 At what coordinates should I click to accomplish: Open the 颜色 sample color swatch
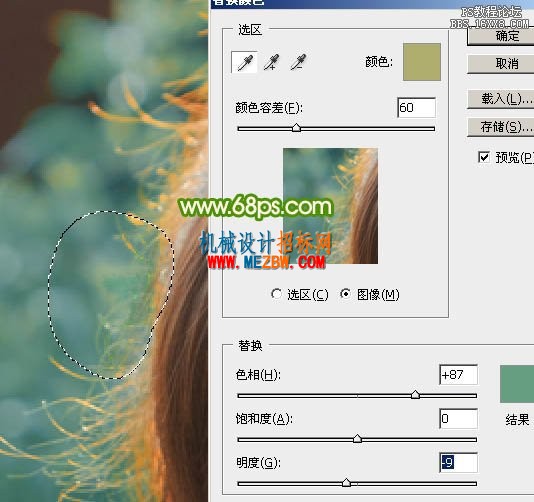(x=422, y=62)
